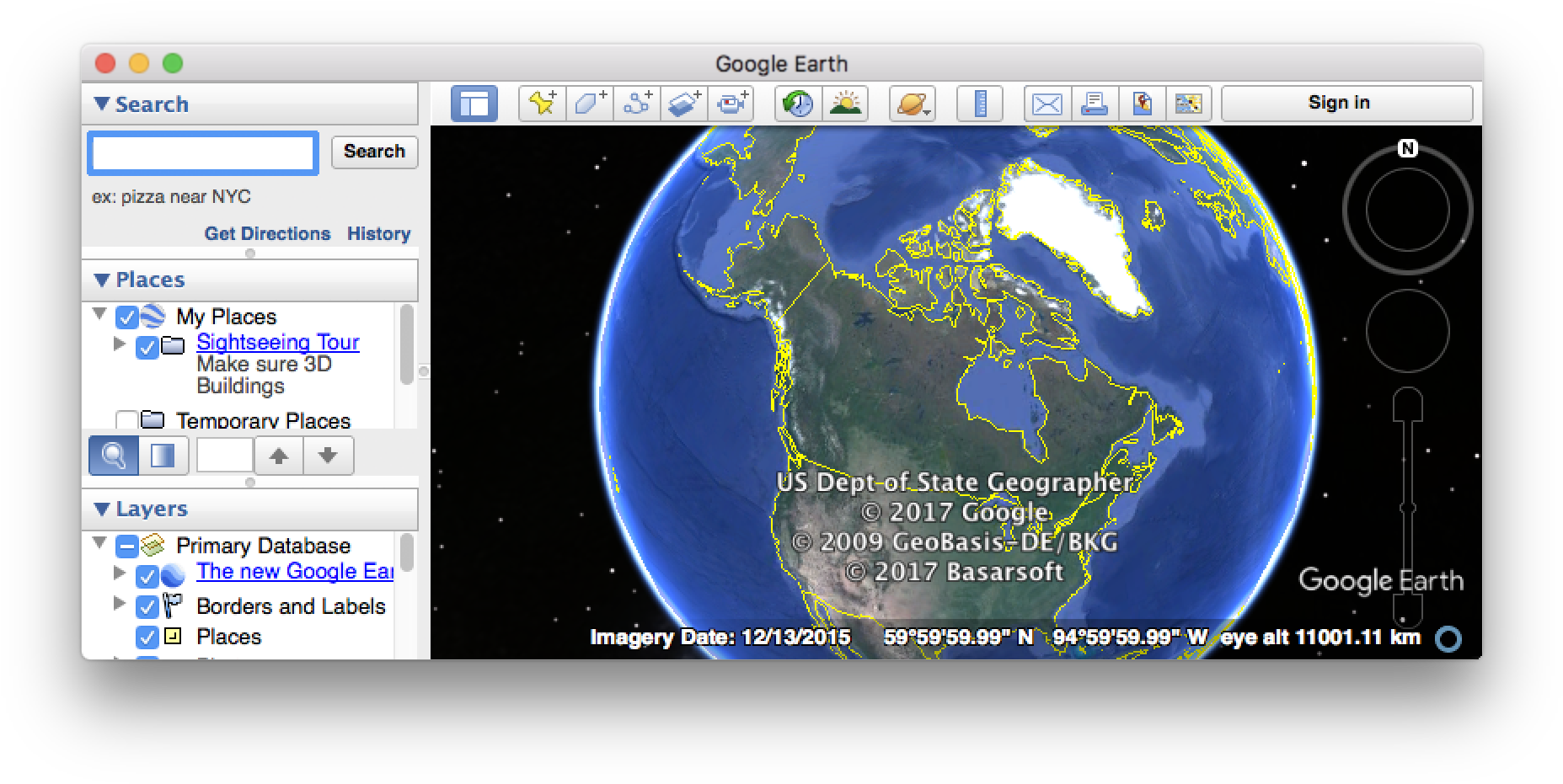This screenshot has height=784, width=1563.
Task: Uncheck the Sightseeing Tour checkbox
Action: pyautogui.click(x=147, y=346)
